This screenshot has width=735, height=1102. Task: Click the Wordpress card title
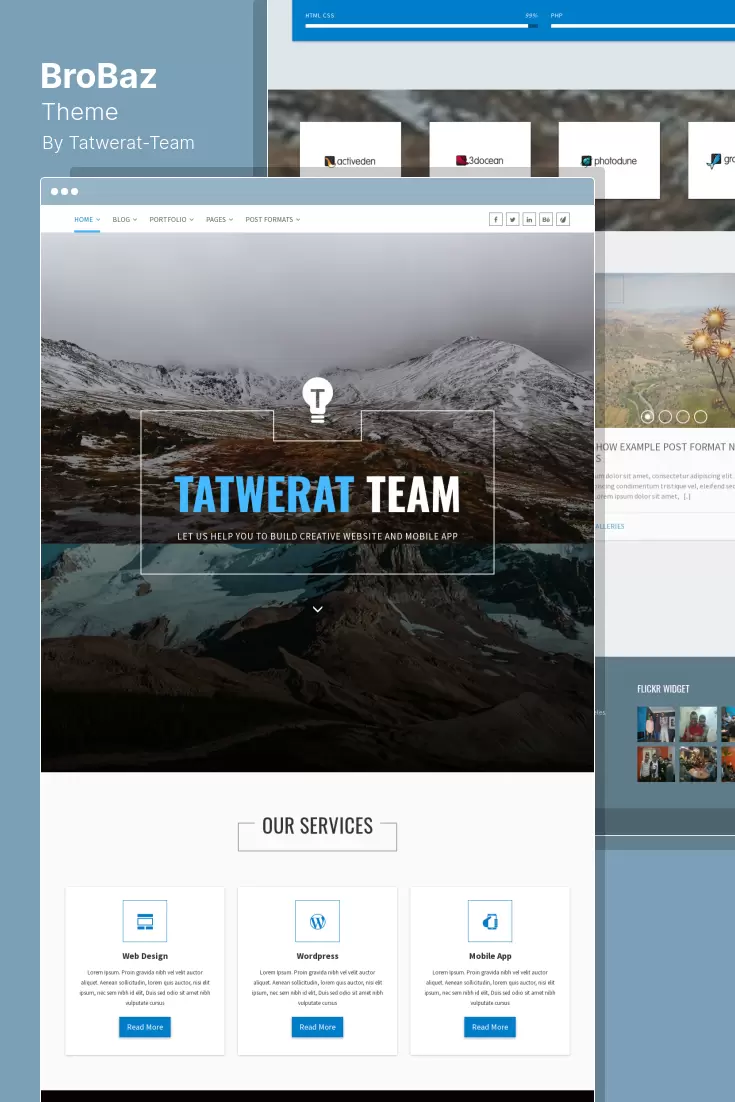point(318,956)
